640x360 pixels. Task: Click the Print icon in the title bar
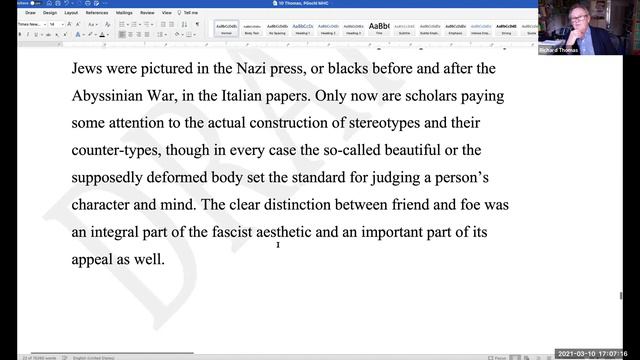[87, 3]
